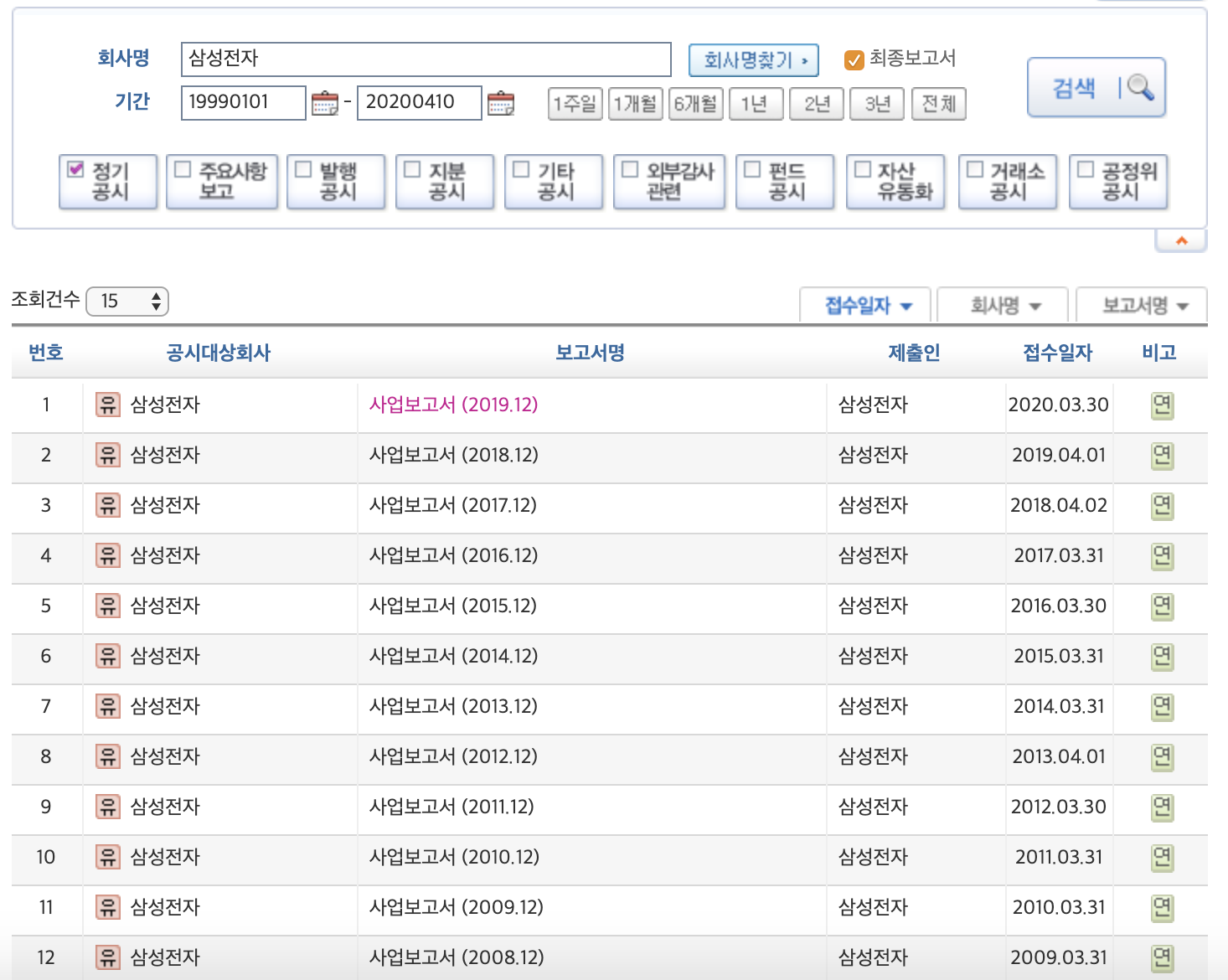Open 사업보고서 (2009.12) report
This screenshot has height=980, width=1228.
click(x=457, y=907)
